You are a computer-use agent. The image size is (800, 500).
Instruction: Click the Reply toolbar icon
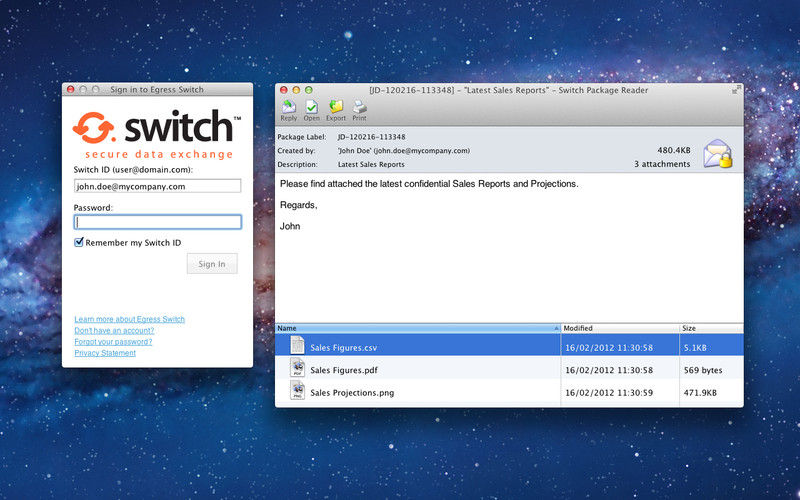coord(289,110)
